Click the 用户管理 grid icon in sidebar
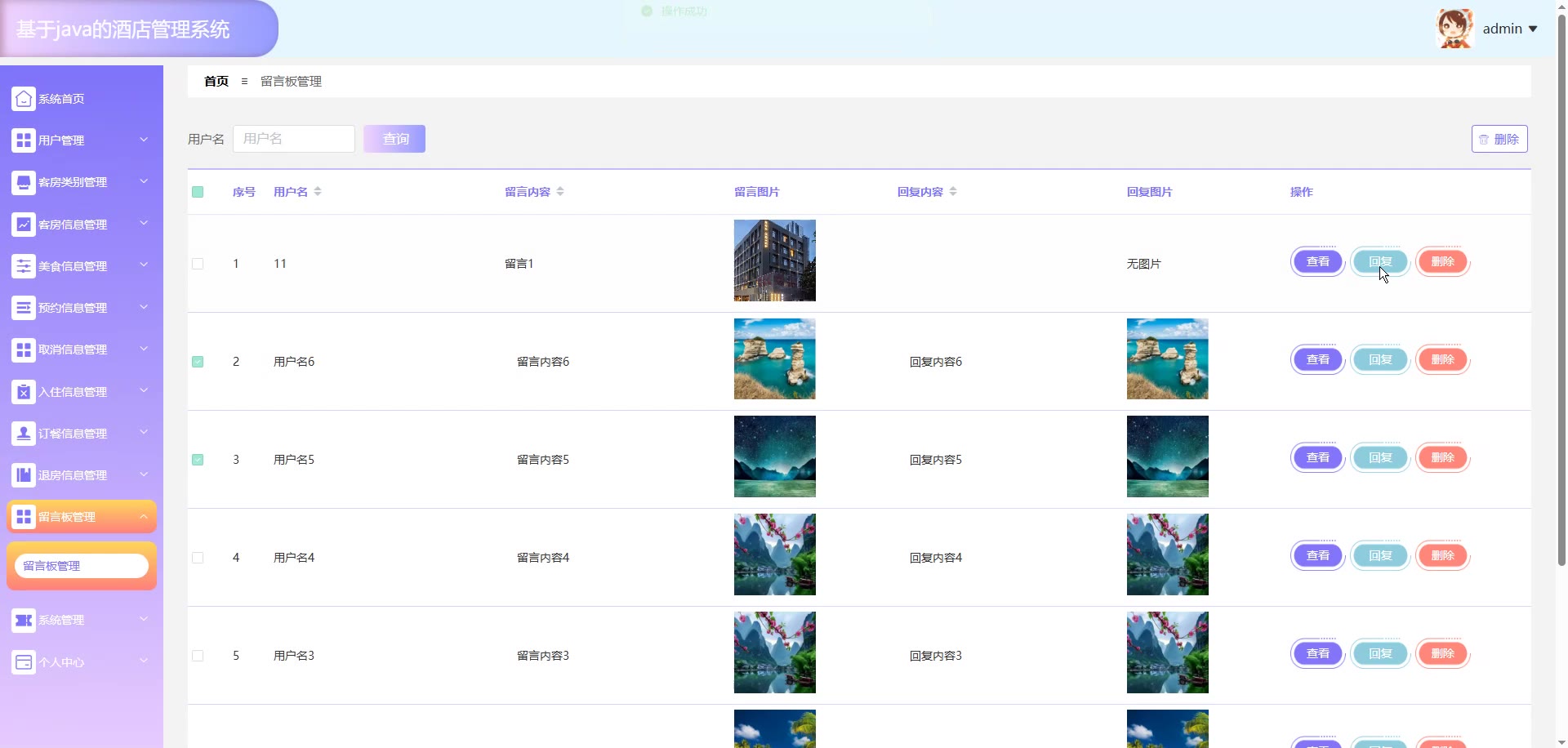Image resolution: width=1568 pixels, height=748 pixels. [x=24, y=140]
